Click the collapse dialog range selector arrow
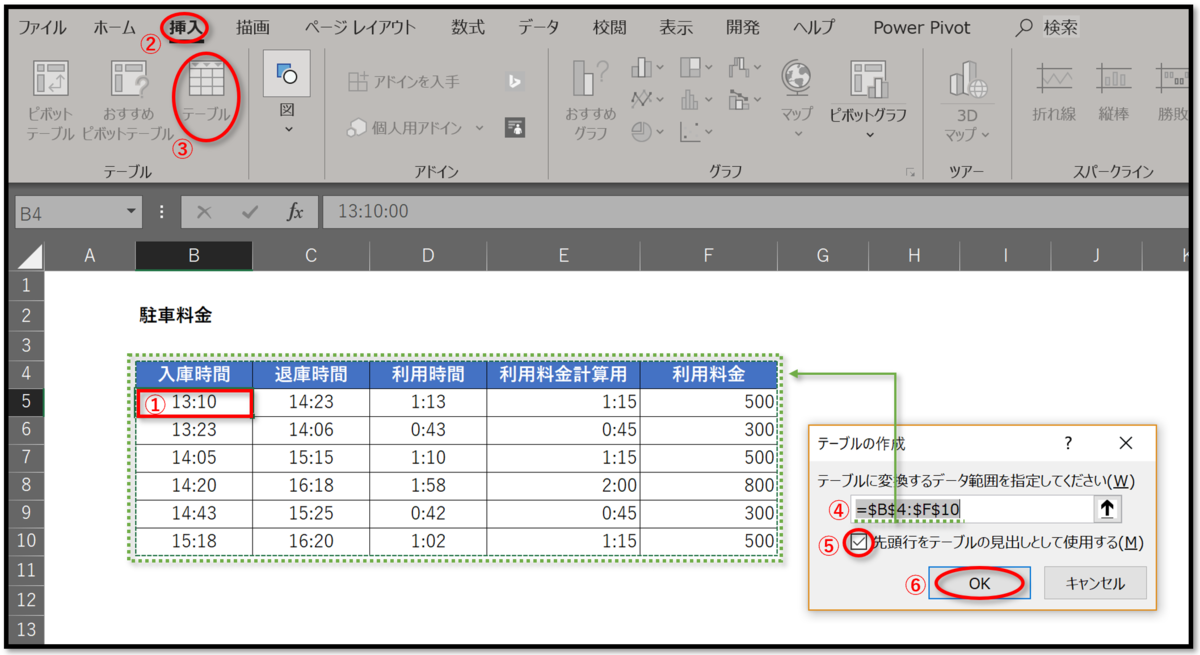Image resolution: width=1200 pixels, height=655 pixels. click(x=1107, y=508)
